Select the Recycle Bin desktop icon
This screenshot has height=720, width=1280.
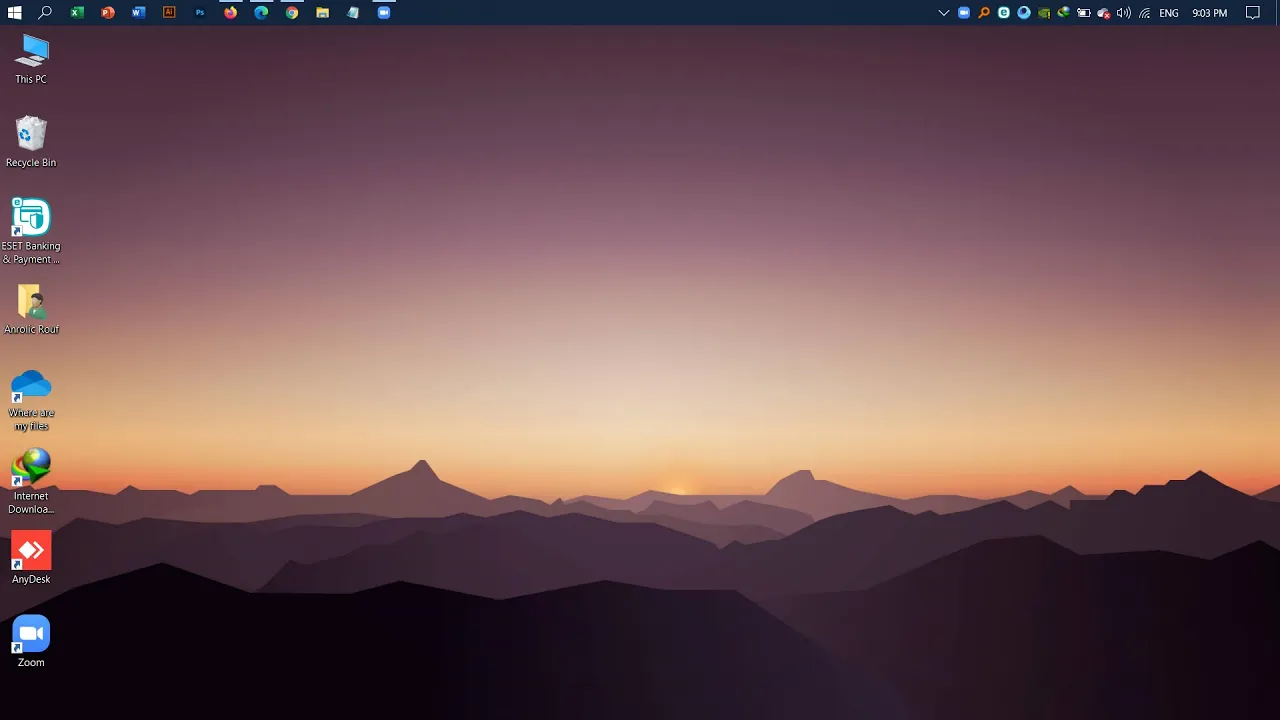tap(31, 142)
